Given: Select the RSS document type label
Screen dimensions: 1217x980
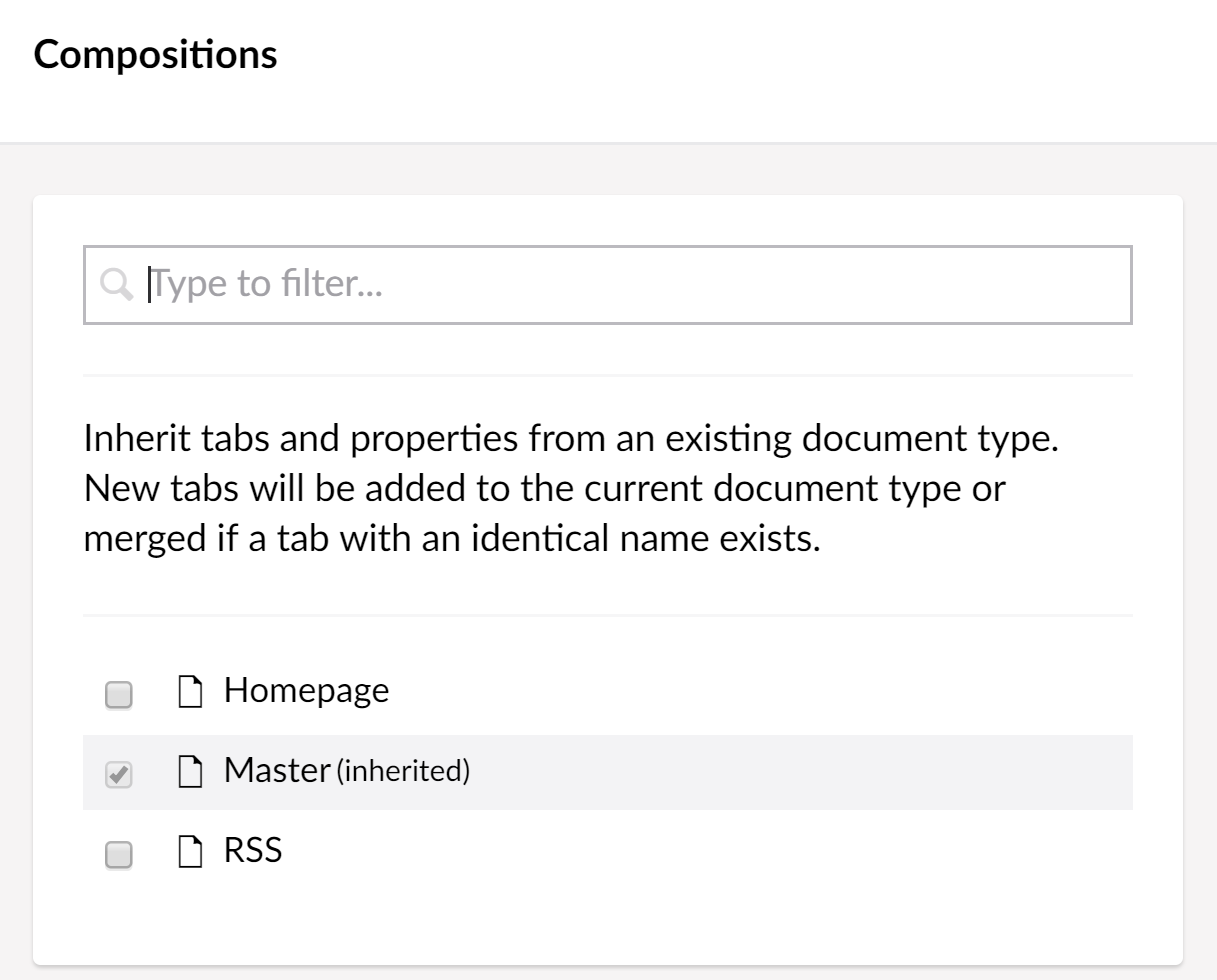Looking at the screenshot, I should [x=253, y=850].
